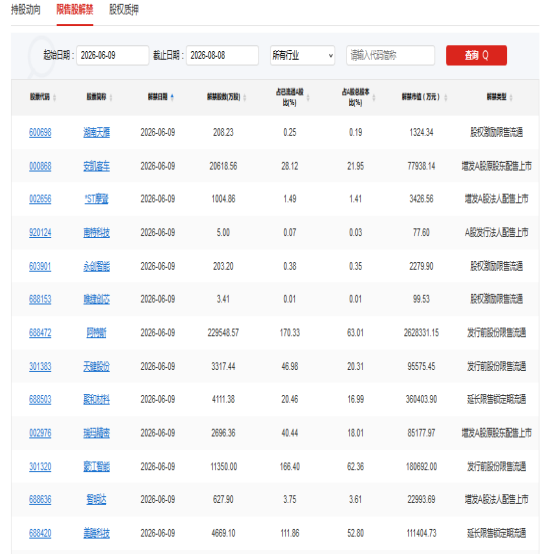Screen dimensions: 554x555
Task: Open the 湖南天雁 stock name link
Action: (x=97, y=133)
